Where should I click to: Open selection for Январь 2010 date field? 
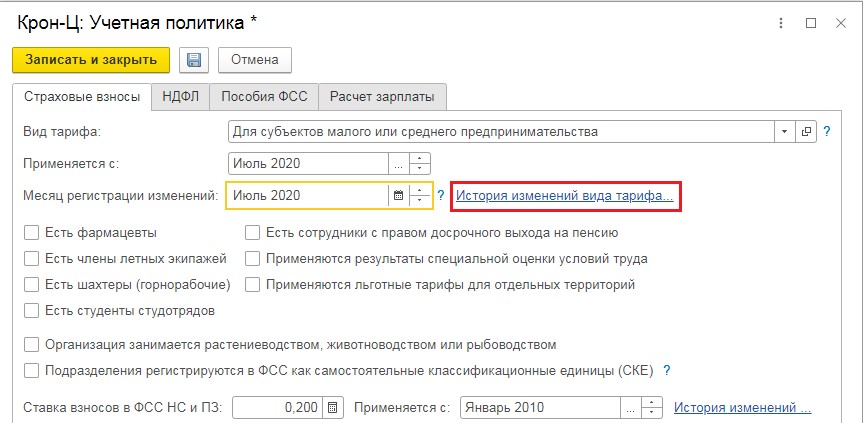coord(630,407)
